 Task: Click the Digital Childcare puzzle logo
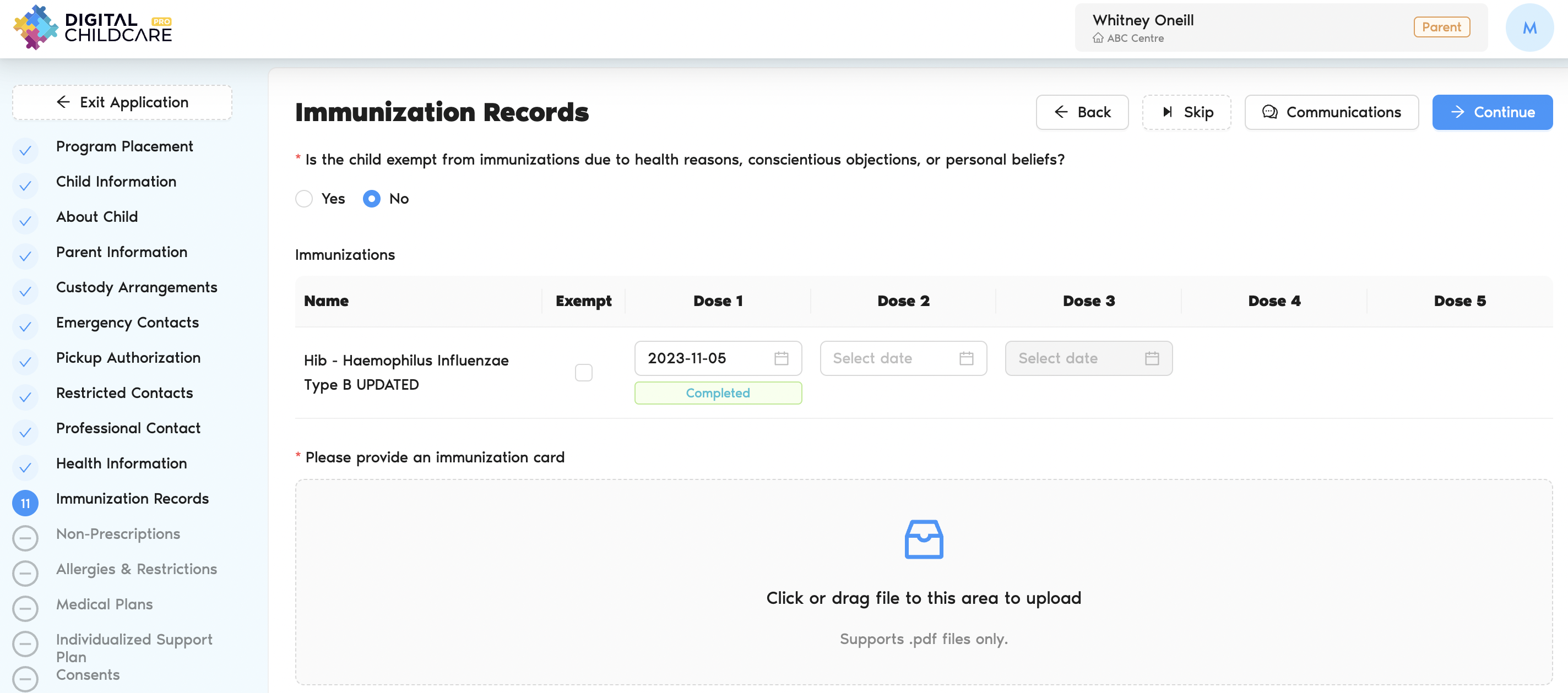tap(35, 28)
